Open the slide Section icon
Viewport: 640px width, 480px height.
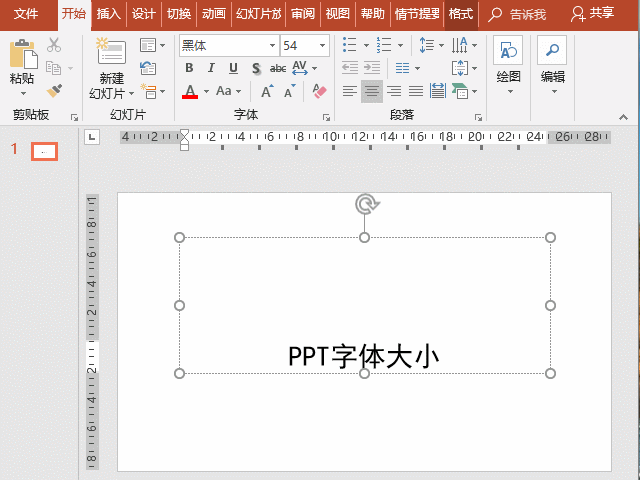point(148,91)
